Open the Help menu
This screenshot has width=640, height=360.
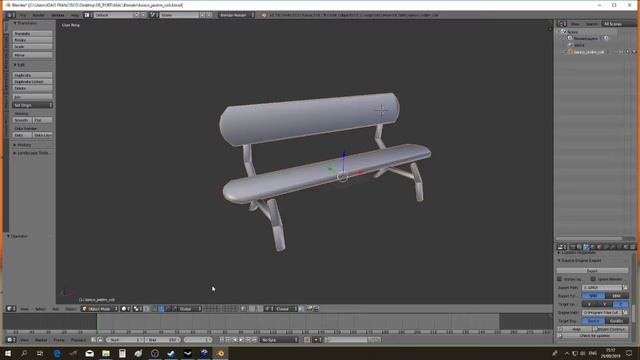click(x=75, y=15)
